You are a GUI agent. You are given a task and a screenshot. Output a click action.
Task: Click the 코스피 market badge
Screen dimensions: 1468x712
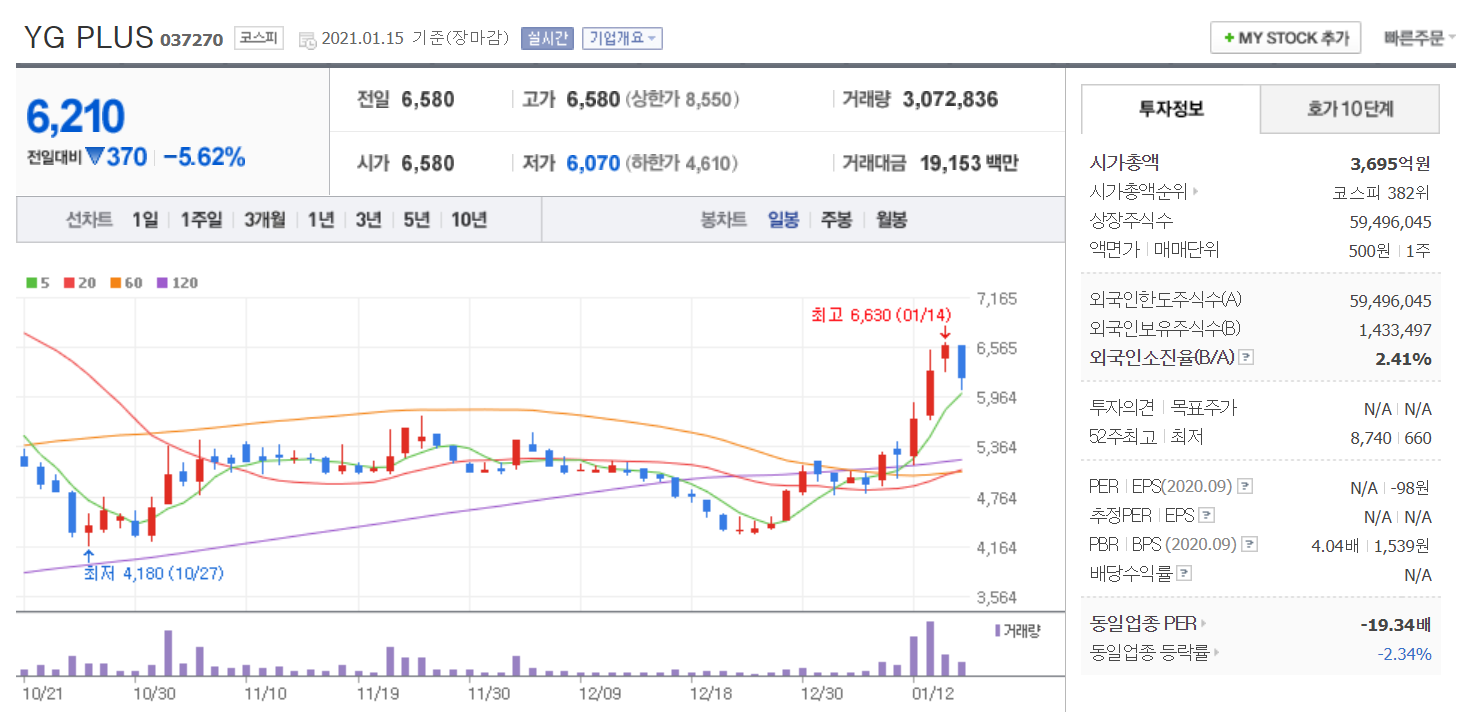[x=260, y=39]
